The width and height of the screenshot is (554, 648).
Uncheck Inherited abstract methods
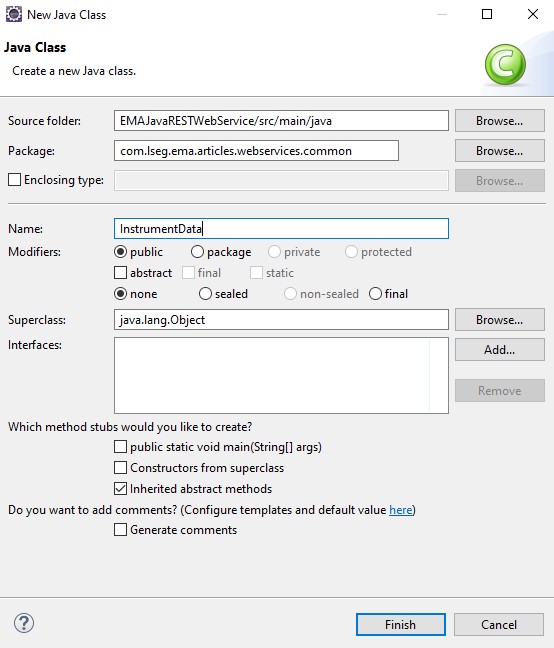coord(120,489)
